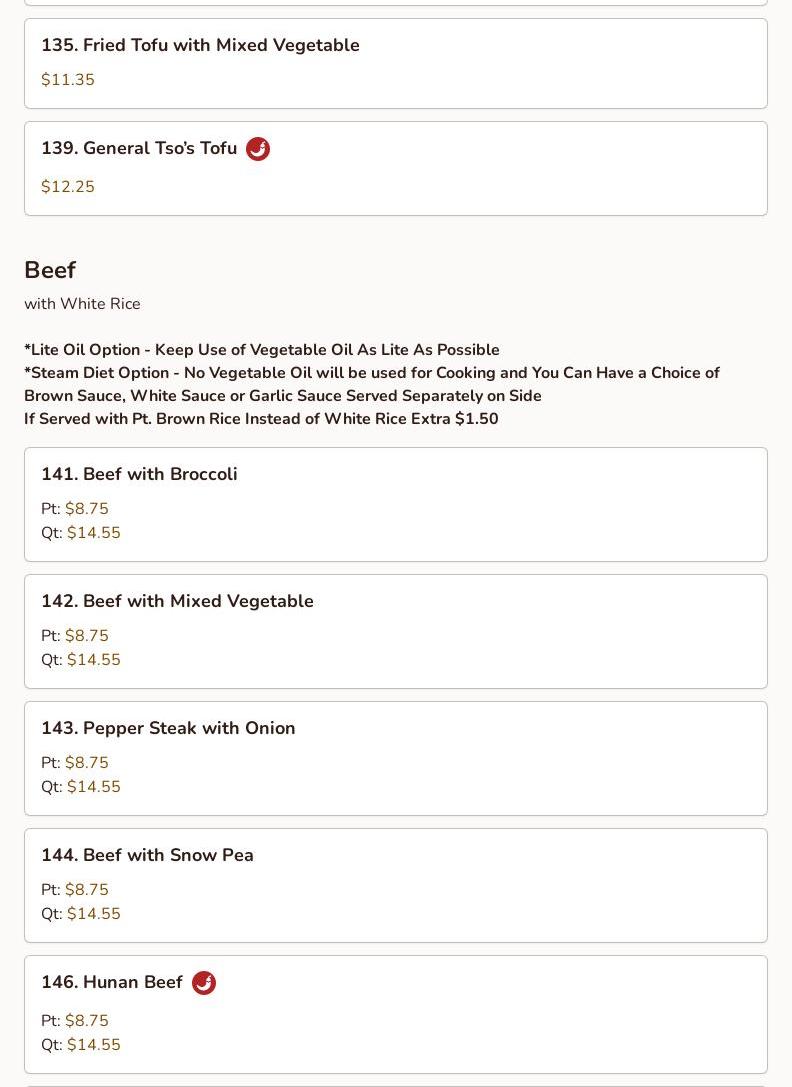Click the Steam Diet Option note text
This screenshot has width=792, height=1087.
[371, 384]
